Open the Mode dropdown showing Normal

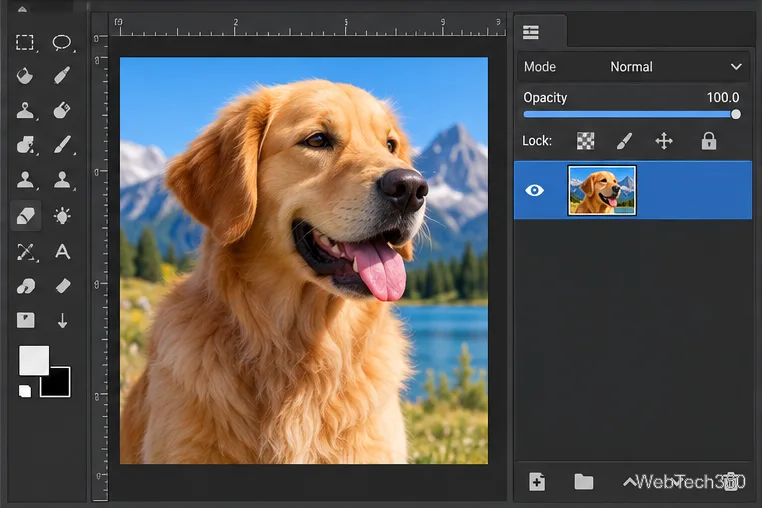634,67
